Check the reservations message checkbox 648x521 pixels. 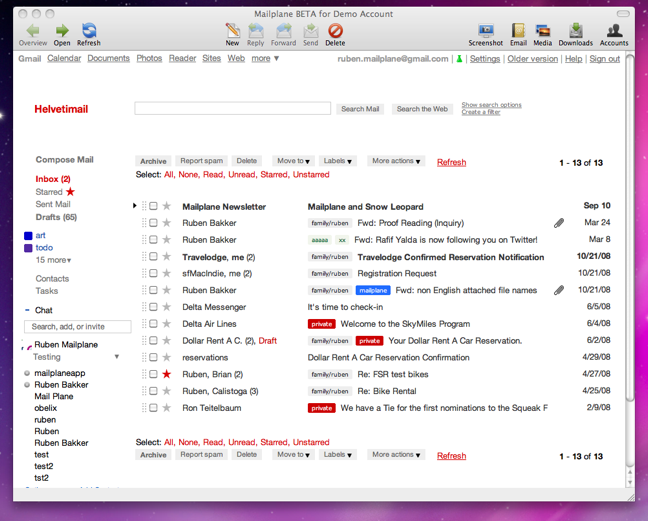(x=153, y=357)
